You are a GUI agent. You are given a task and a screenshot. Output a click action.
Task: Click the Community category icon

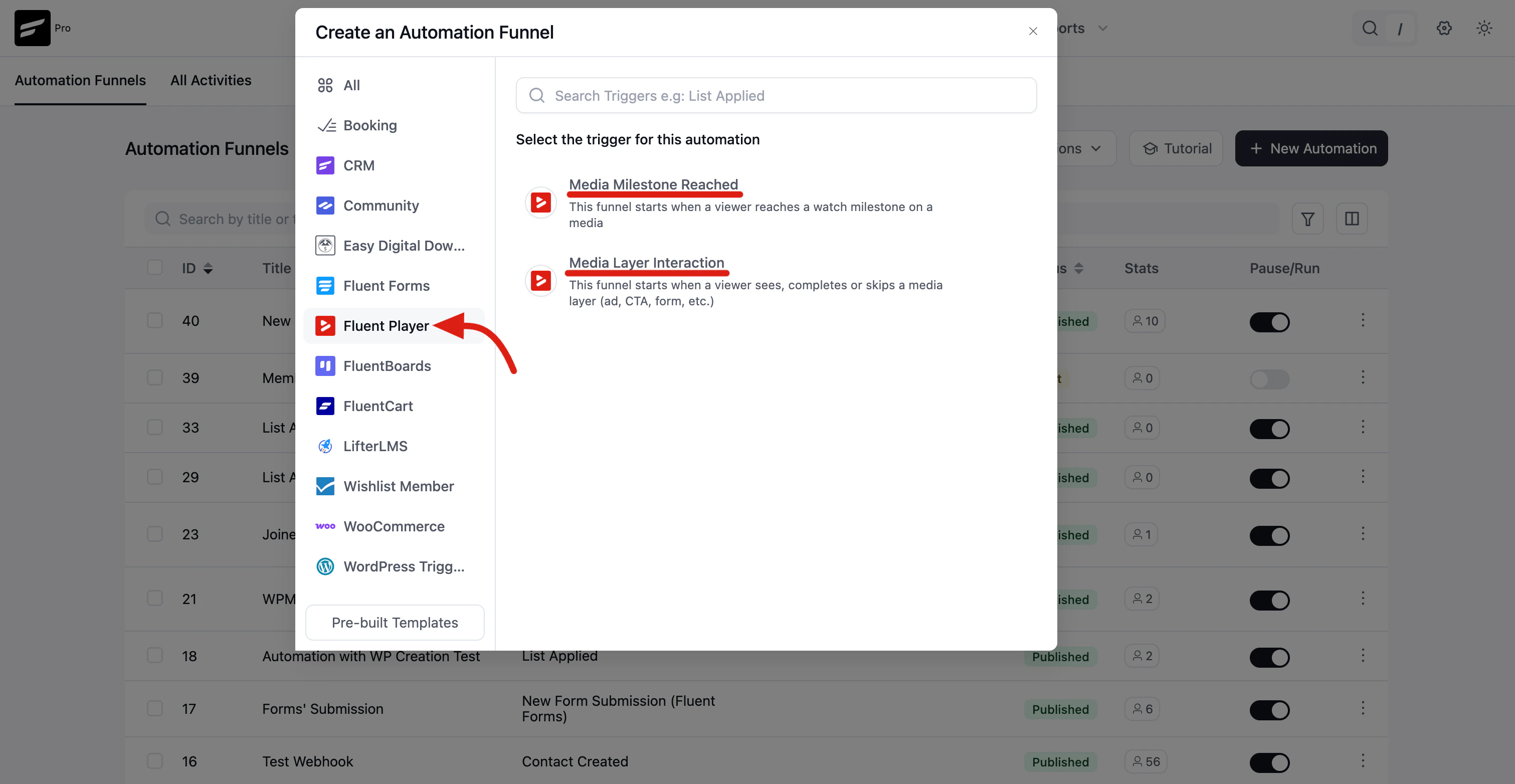pyautogui.click(x=325, y=205)
